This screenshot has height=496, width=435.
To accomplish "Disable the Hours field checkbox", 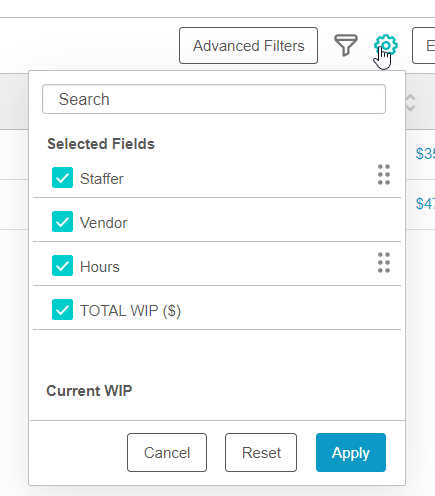I will coord(62,266).
